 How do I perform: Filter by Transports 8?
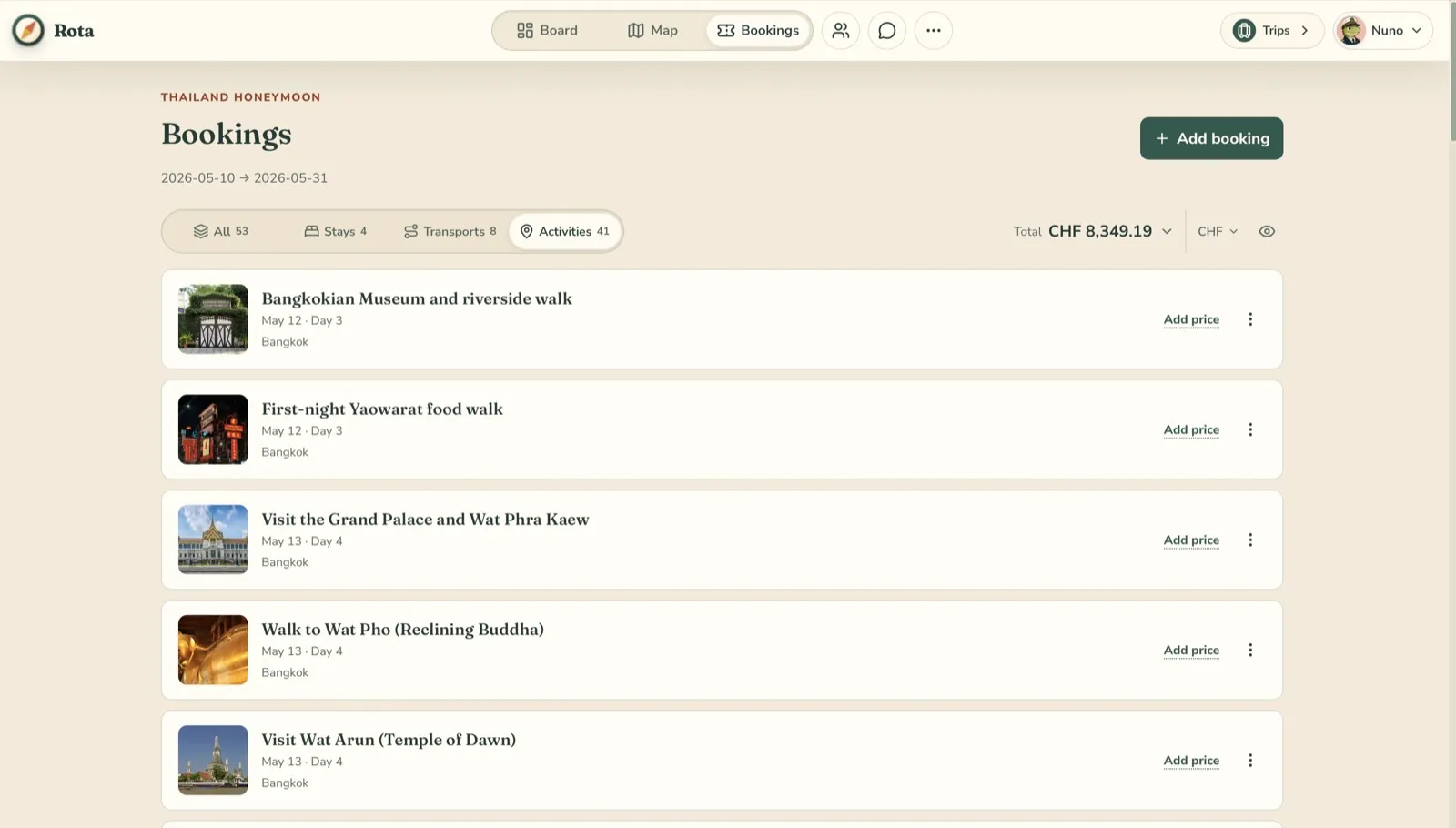pyautogui.click(x=450, y=231)
